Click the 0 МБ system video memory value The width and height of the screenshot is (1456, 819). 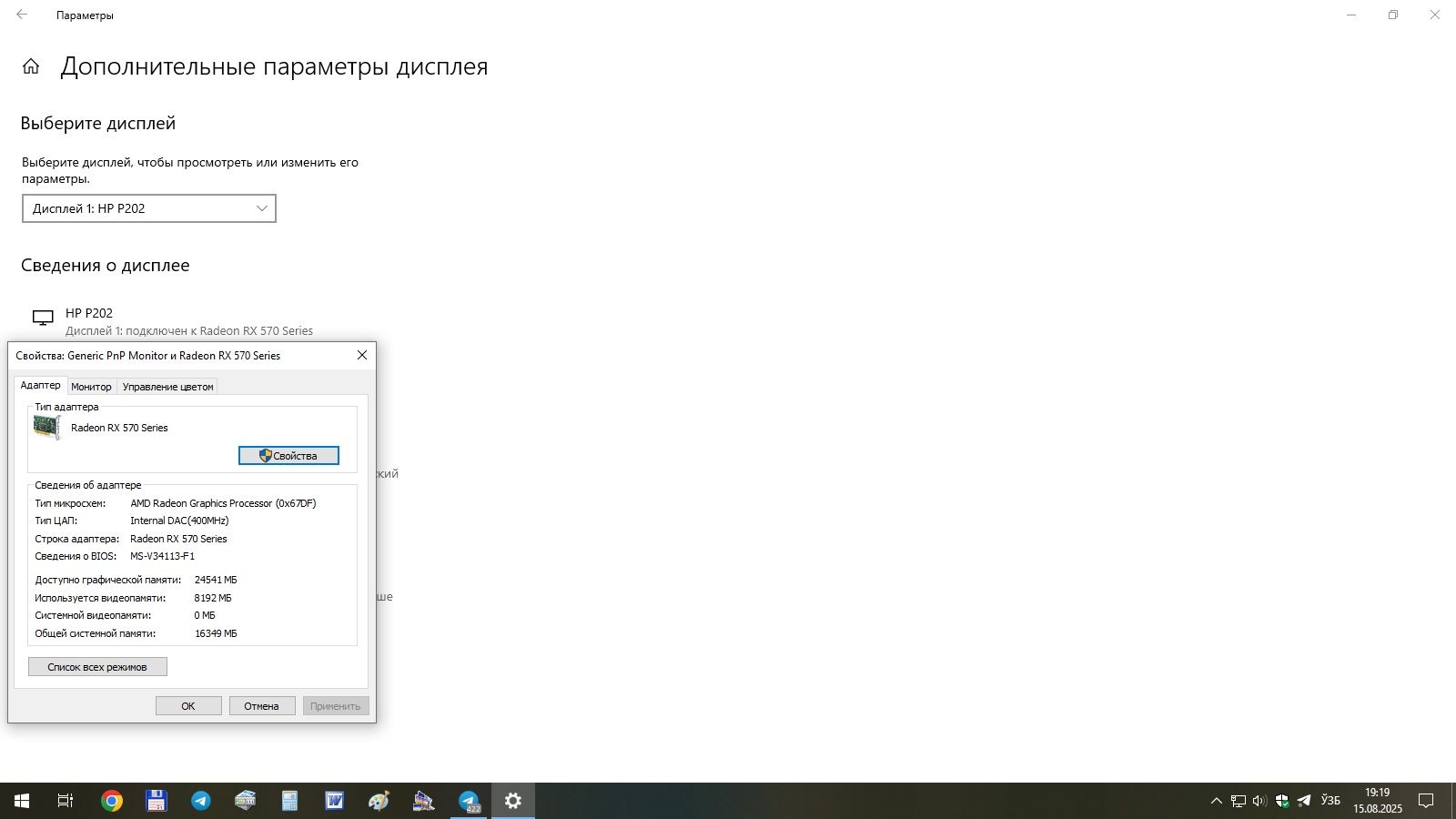click(205, 615)
